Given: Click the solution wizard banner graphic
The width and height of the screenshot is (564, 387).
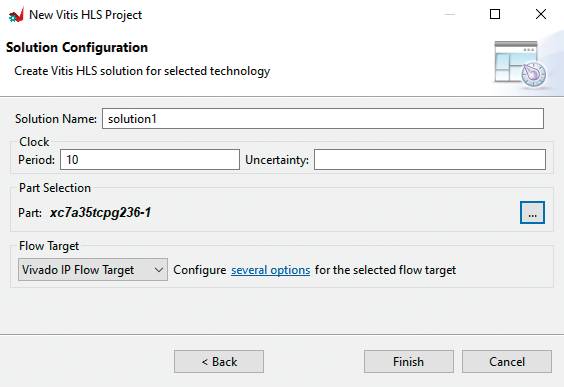Looking at the screenshot, I should coord(520,64).
